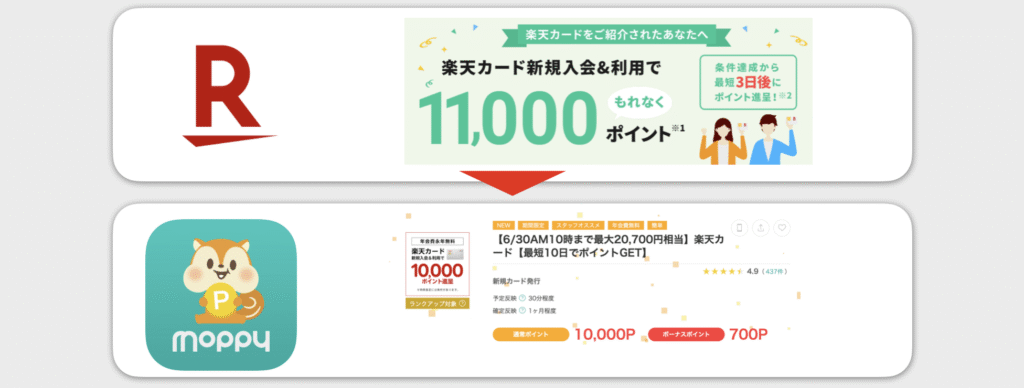The width and height of the screenshot is (1024, 388).
Task: Tap the smartphone icon beside the title
Action: pos(739,228)
